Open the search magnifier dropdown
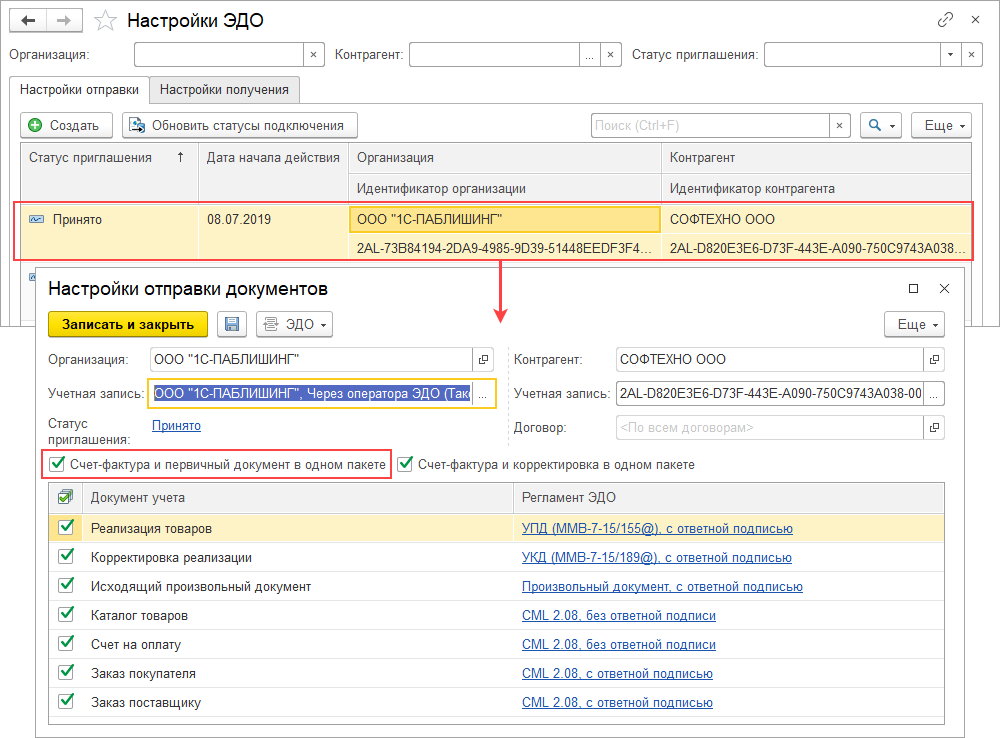1000x738 pixels. [x=881, y=125]
